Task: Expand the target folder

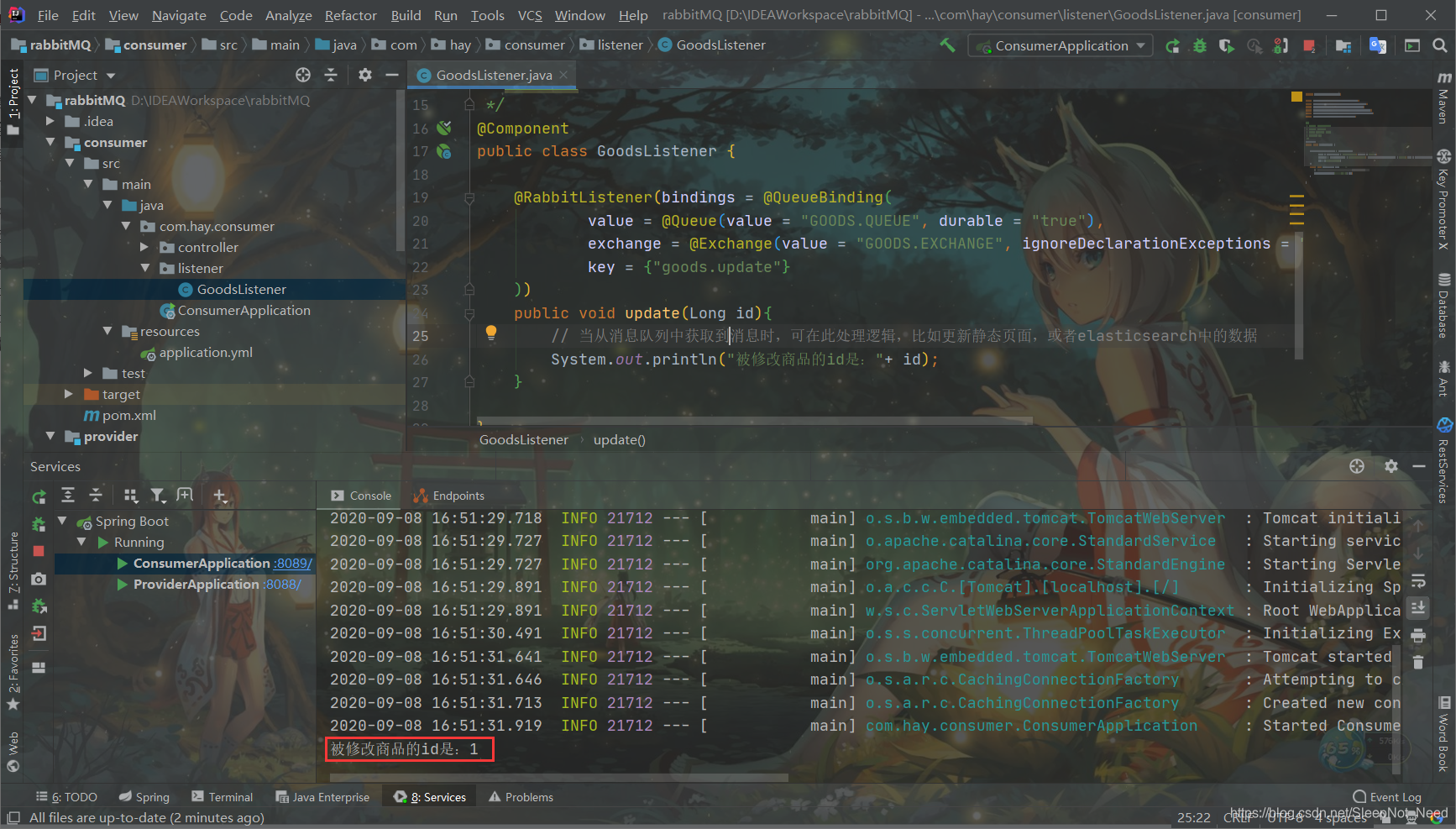Action: 69,394
